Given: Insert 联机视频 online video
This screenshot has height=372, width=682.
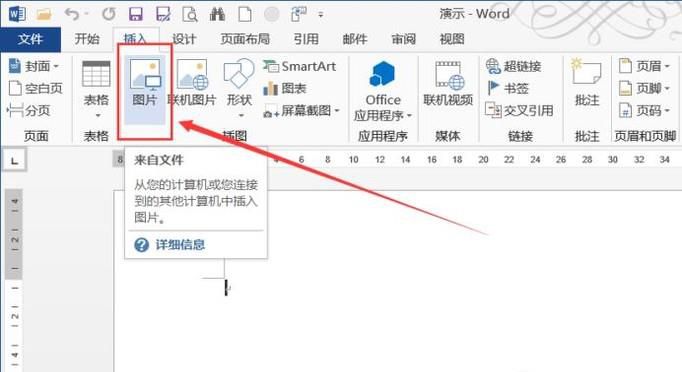Looking at the screenshot, I should click(448, 84).
